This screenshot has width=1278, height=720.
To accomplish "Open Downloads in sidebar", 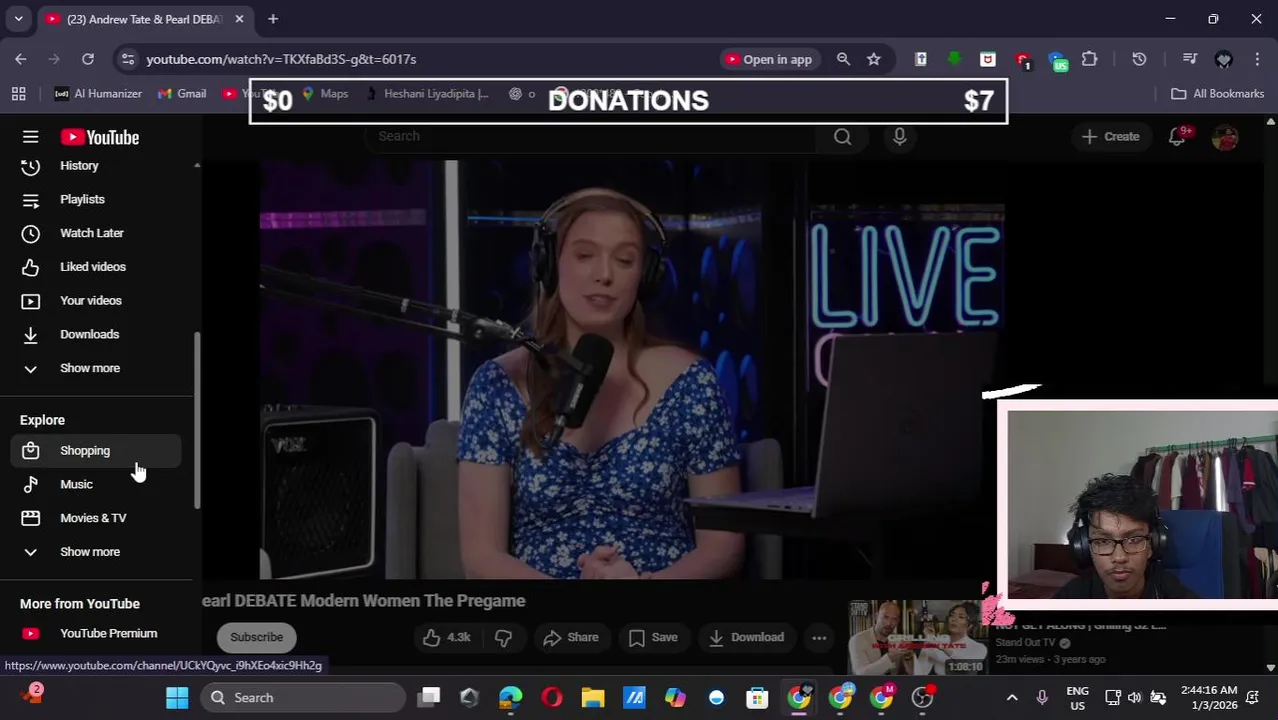I will (98, 334).
